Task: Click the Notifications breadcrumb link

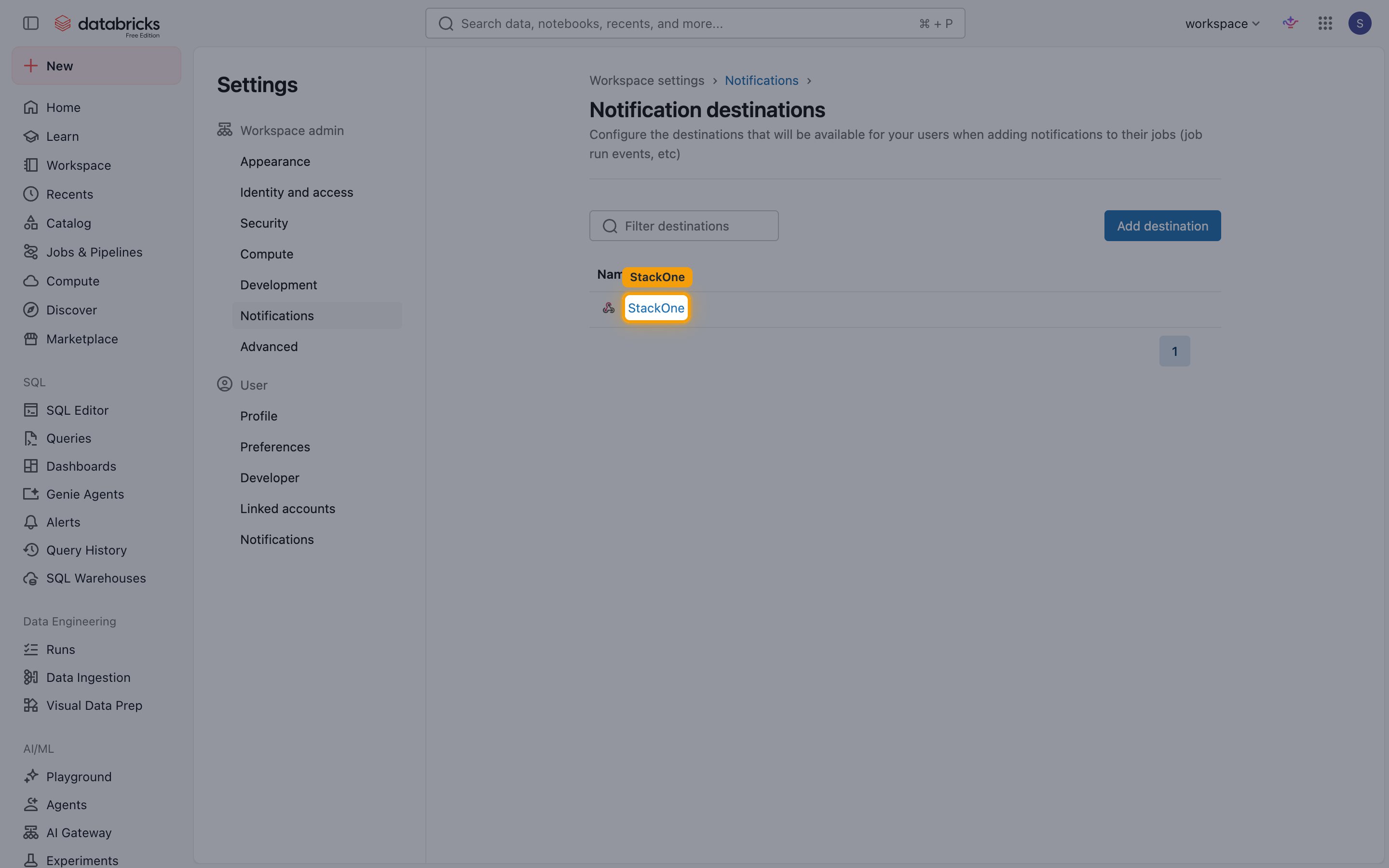Action: pyautogui.click(x=761, y=81)
